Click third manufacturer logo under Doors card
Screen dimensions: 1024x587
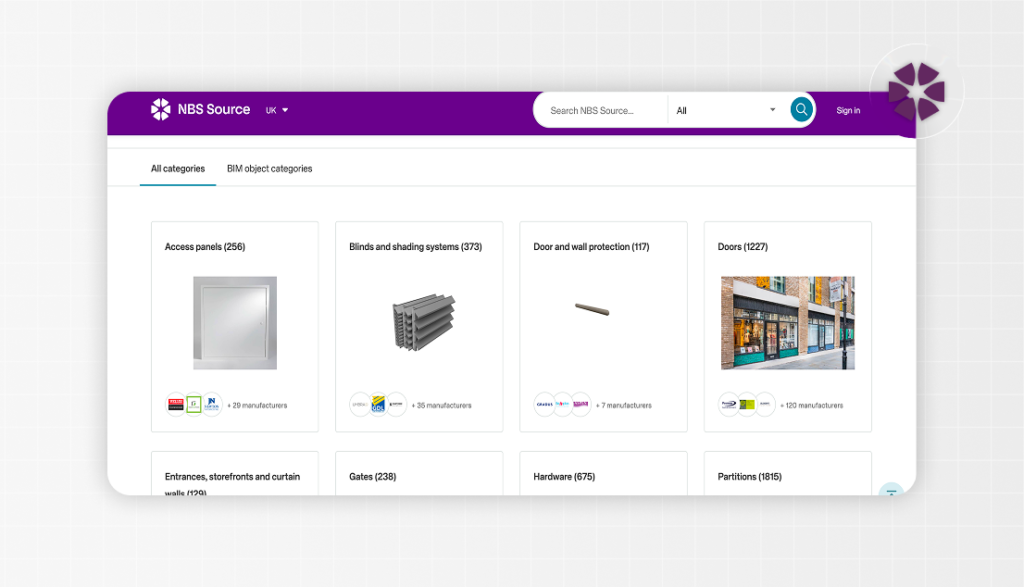tap(765, 405)
